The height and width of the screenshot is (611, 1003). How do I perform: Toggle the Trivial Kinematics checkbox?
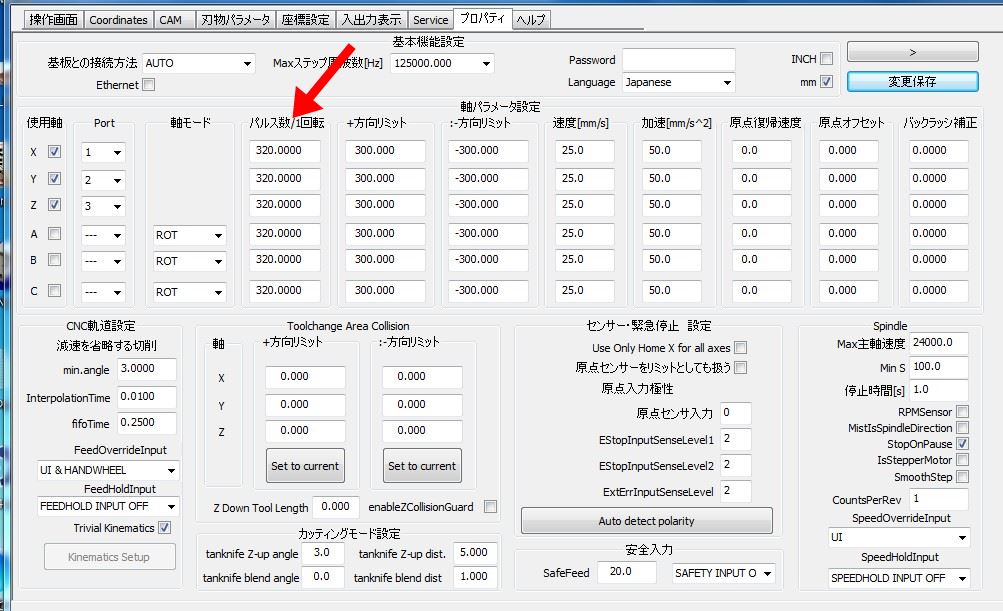(x=165, y=528)
